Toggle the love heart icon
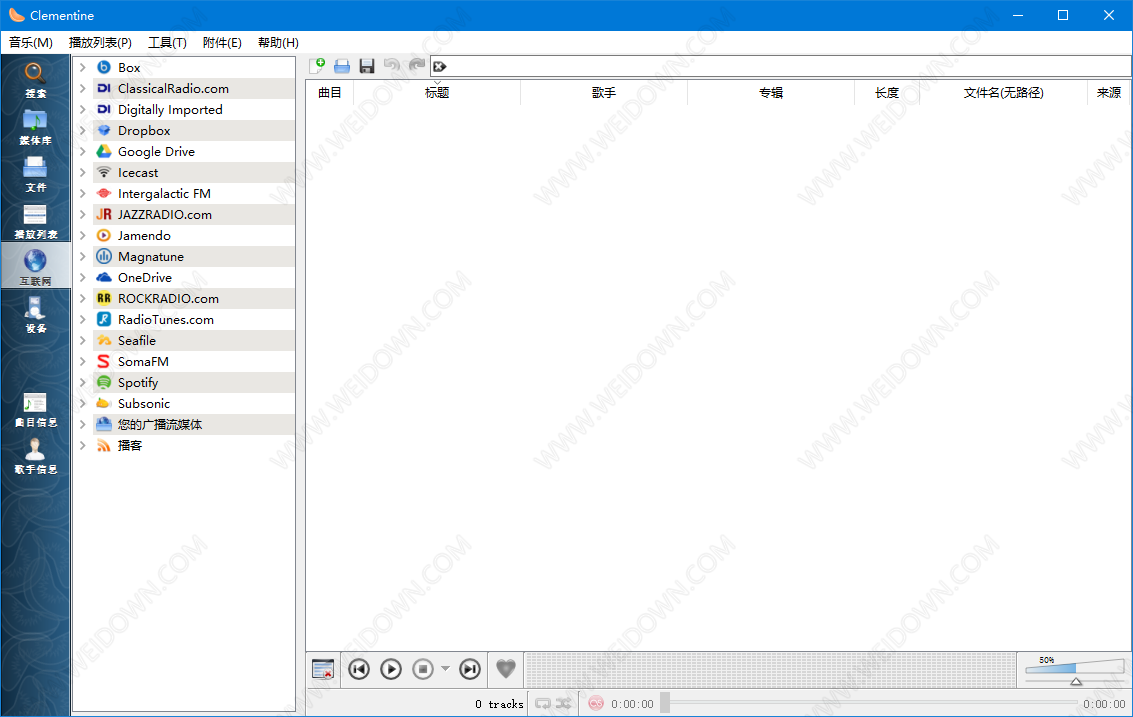Screen dimensions: 1133x717 coord(506,669)
